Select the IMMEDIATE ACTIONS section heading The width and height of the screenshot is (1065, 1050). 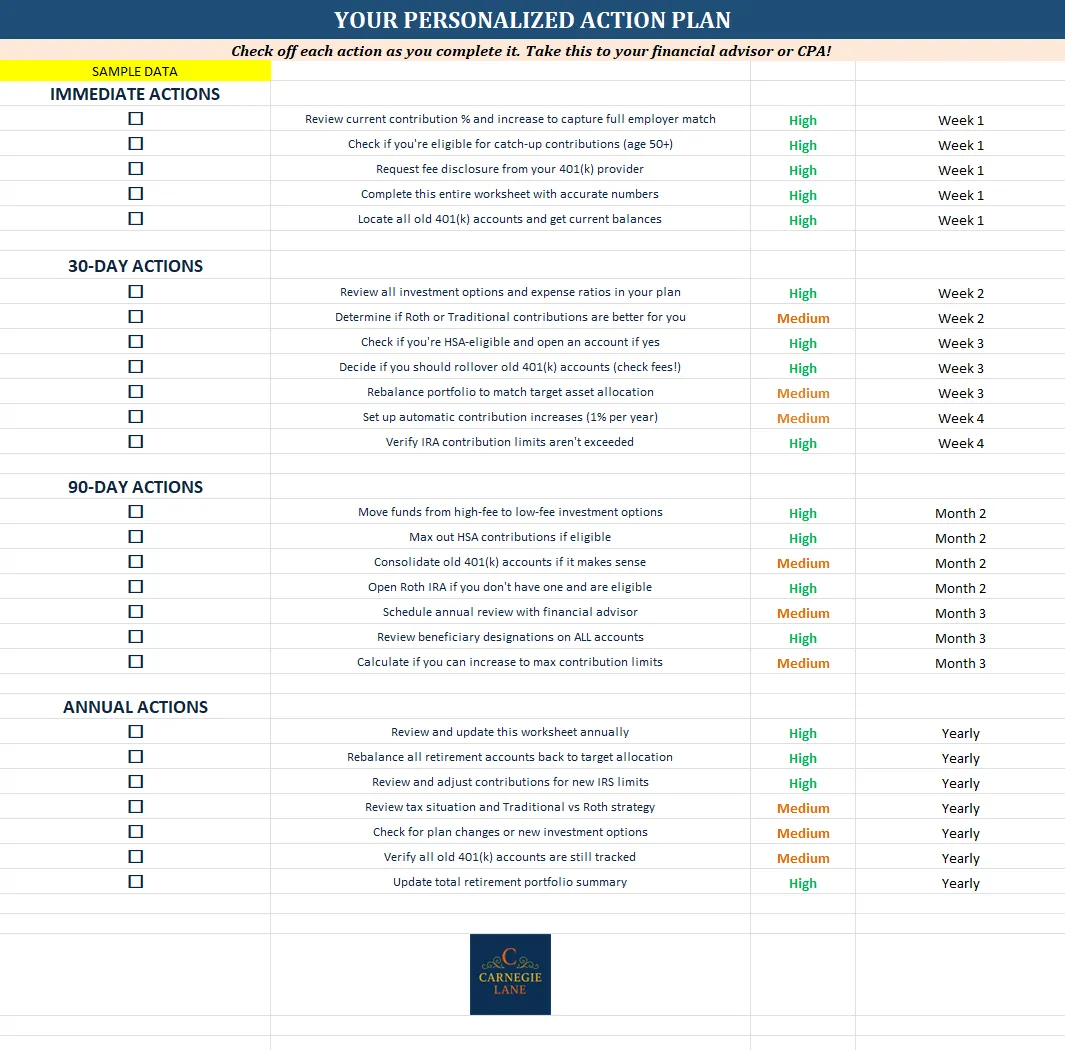[135, 94]
